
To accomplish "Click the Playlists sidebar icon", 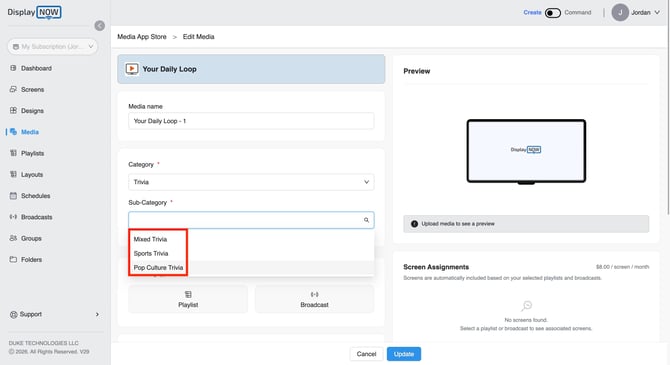I will 13,153.
